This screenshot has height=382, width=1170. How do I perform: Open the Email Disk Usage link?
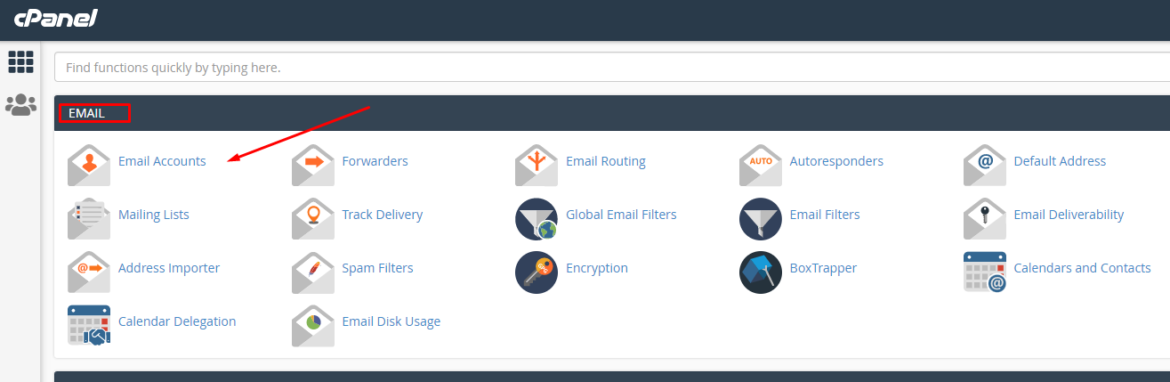(391, 322)
